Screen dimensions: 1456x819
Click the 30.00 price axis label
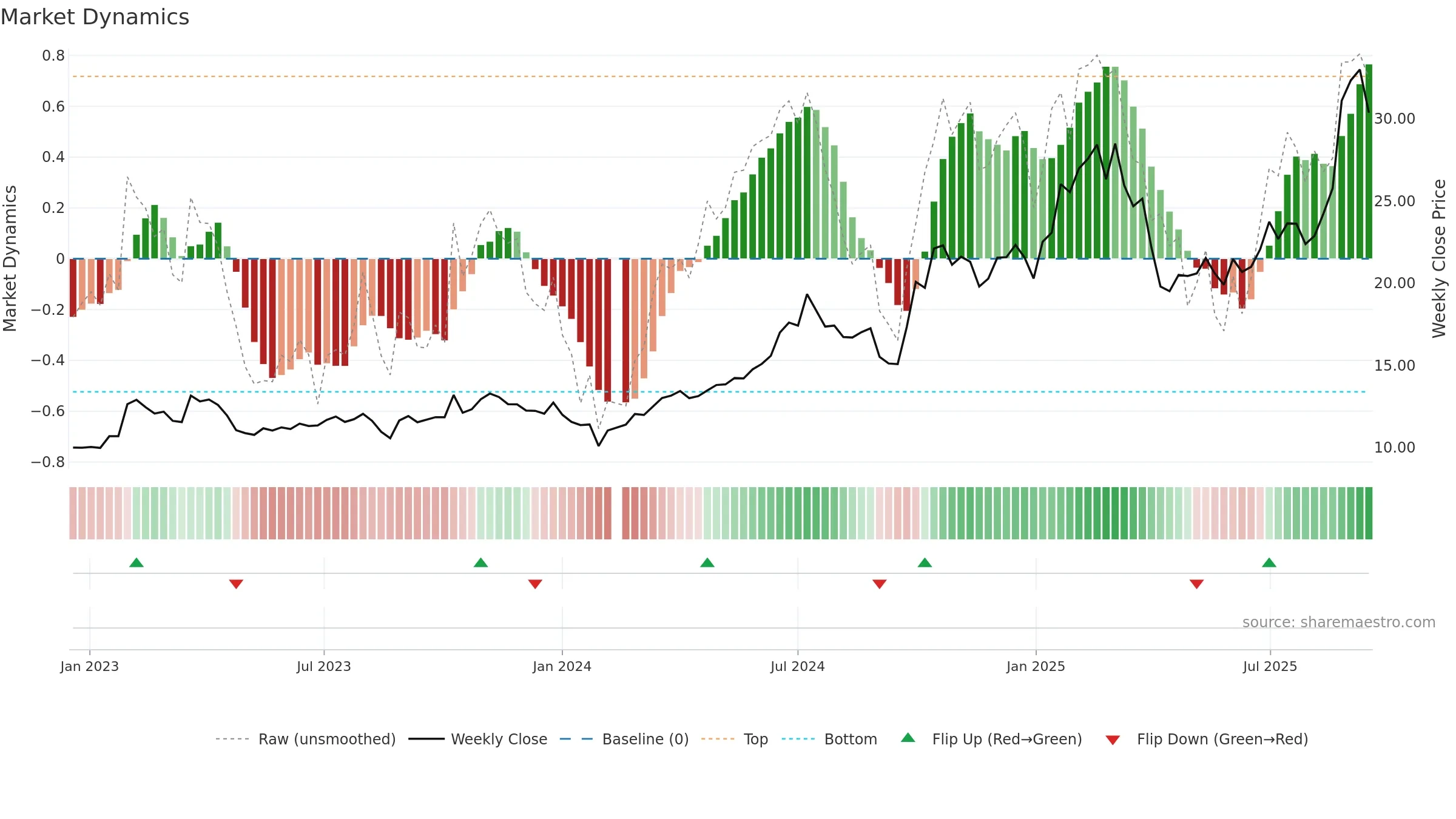point(1395,119)
